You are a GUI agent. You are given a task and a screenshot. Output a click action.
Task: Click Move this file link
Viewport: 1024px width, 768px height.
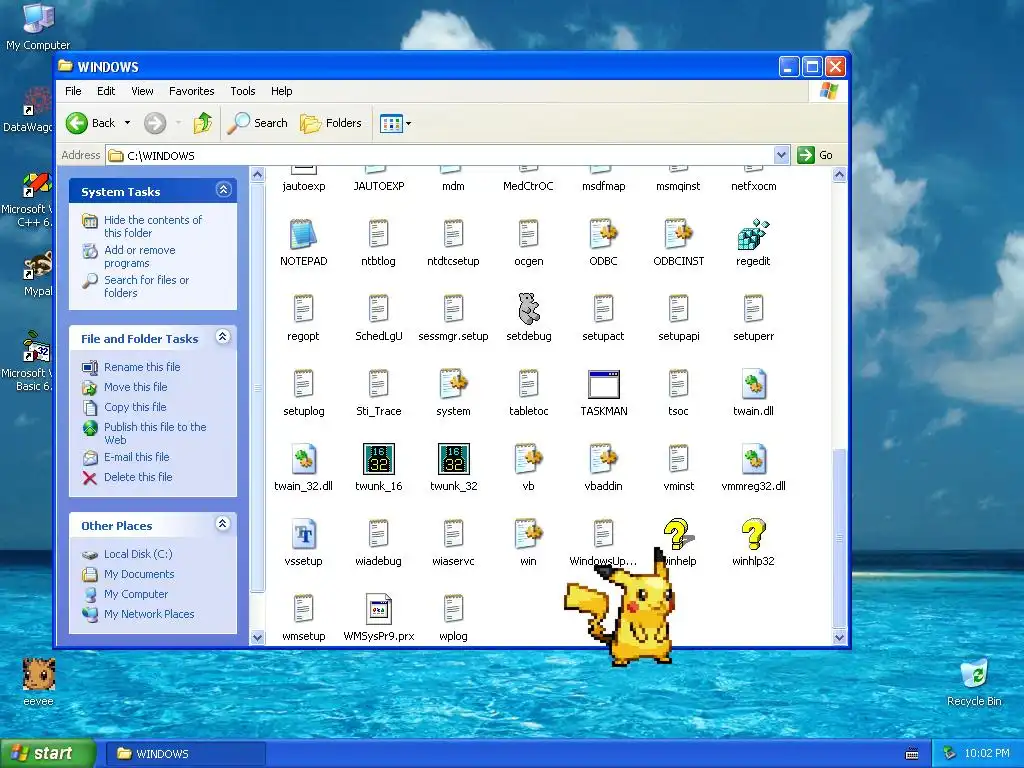coord(135,387)
